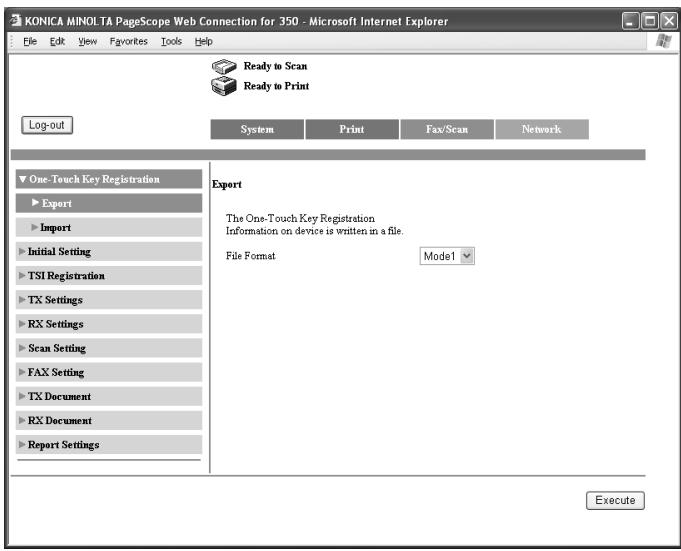Viewport: 681px width, 551px height.
Task: Click the Execute button
Action: click(615, 500)
